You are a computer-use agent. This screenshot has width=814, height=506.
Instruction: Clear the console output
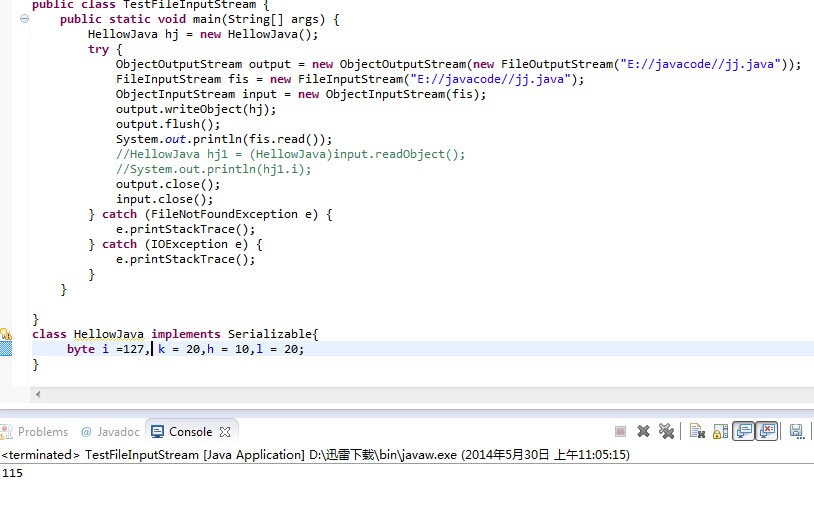[x=697, y=431]
